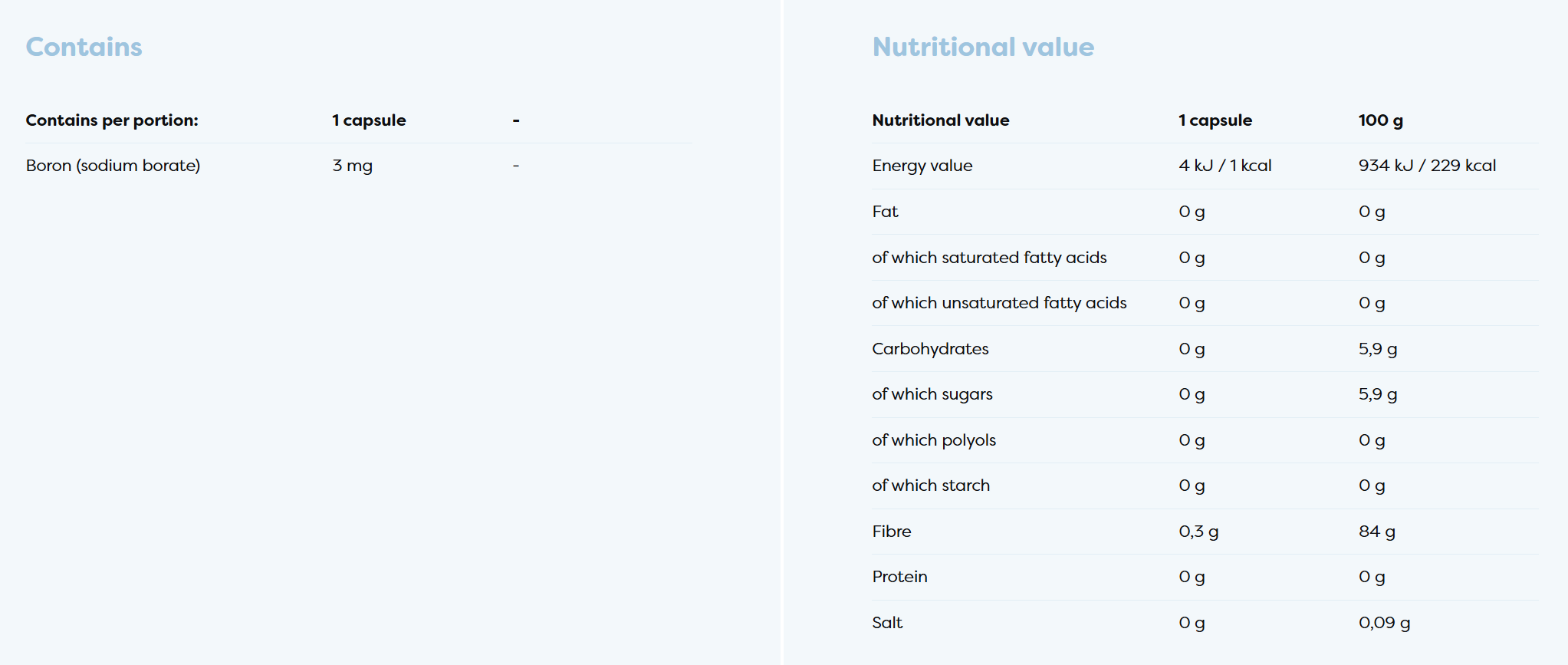Click the "of which polyols" row label
The height and width of the screenshot is (665, 1568).
[934, 440]
